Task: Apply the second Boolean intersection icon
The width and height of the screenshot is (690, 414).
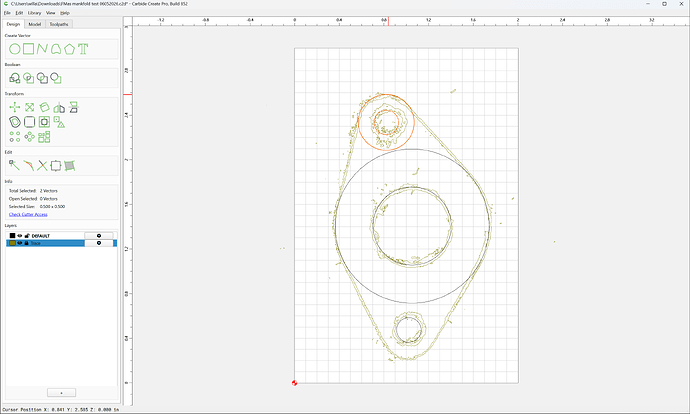Action: point(29,78)
